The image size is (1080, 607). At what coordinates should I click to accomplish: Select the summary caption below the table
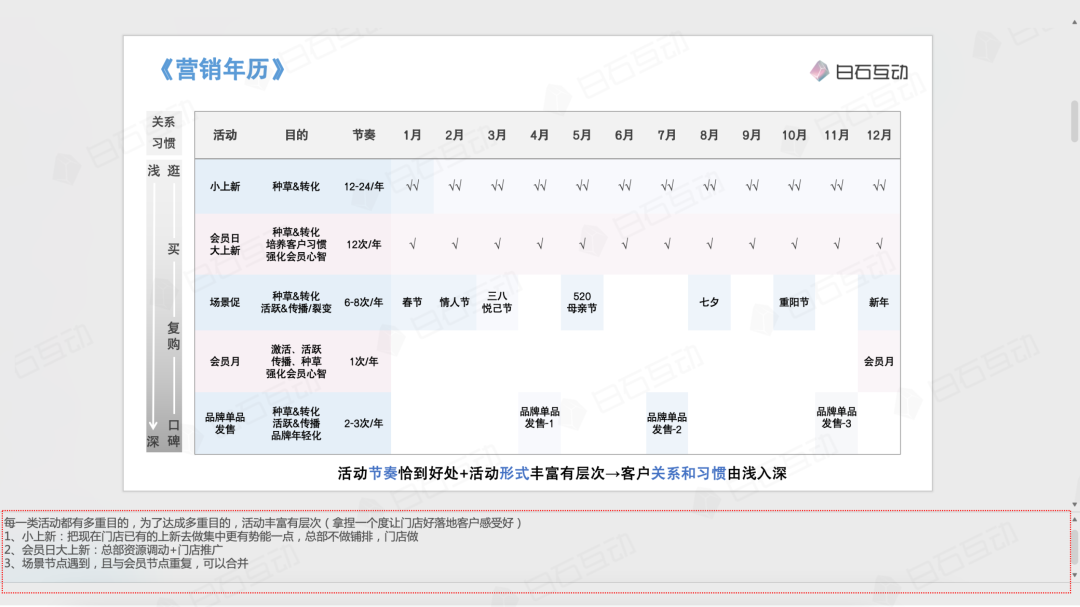[562, 473]
